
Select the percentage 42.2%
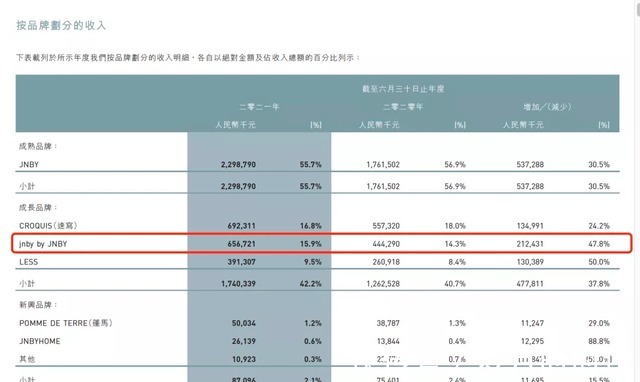(x=311, y=284)
